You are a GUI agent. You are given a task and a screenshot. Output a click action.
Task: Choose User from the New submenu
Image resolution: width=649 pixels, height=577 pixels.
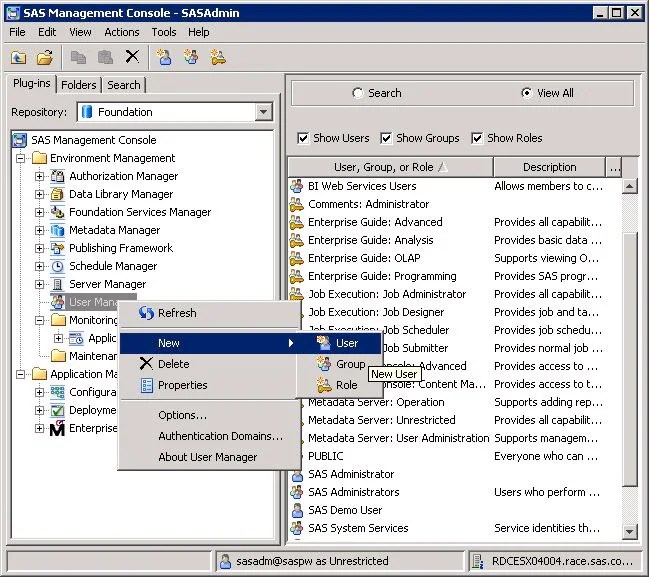coord(339,343)
